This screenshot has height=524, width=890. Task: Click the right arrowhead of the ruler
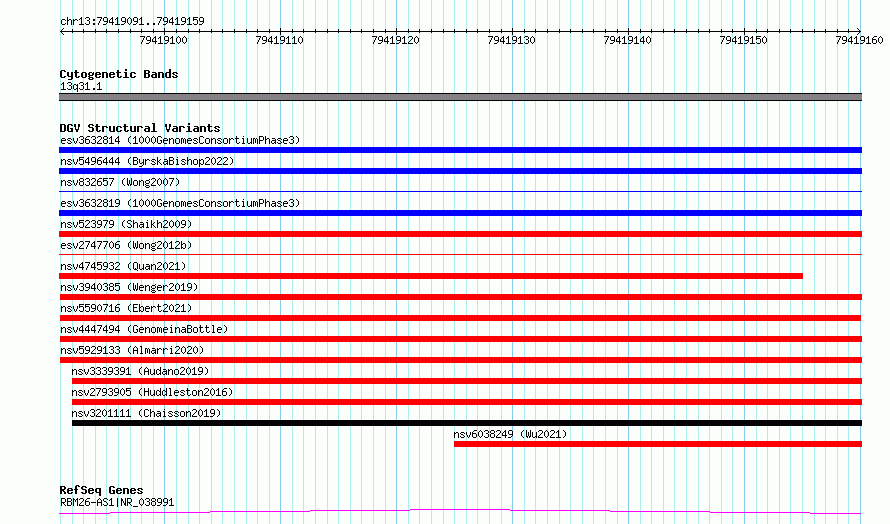pyautogui.click(x=859, y=32)
